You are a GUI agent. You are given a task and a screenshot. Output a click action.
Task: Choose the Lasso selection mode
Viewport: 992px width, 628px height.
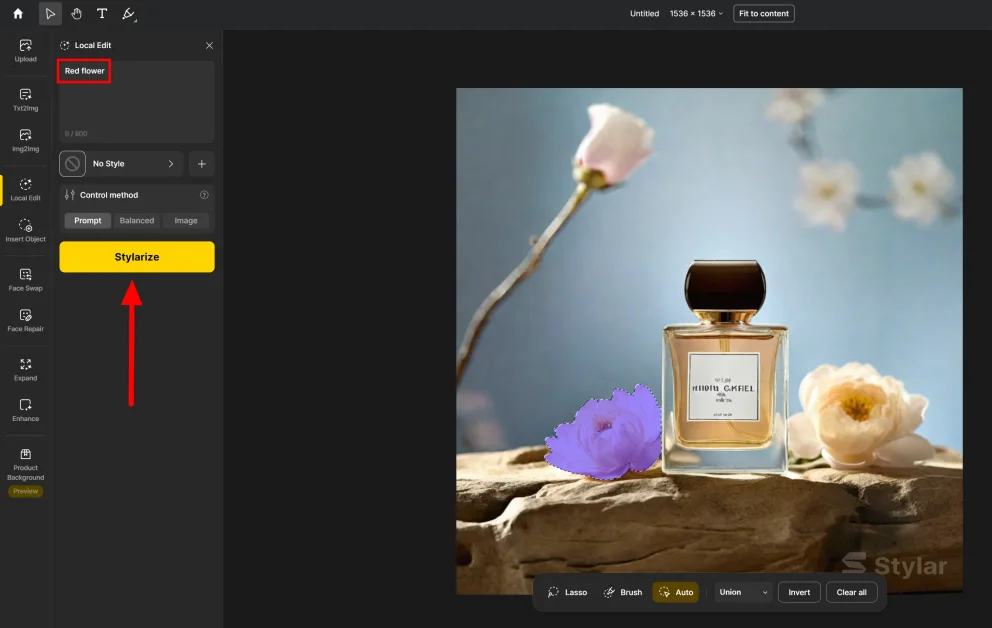tap(567, 592)
